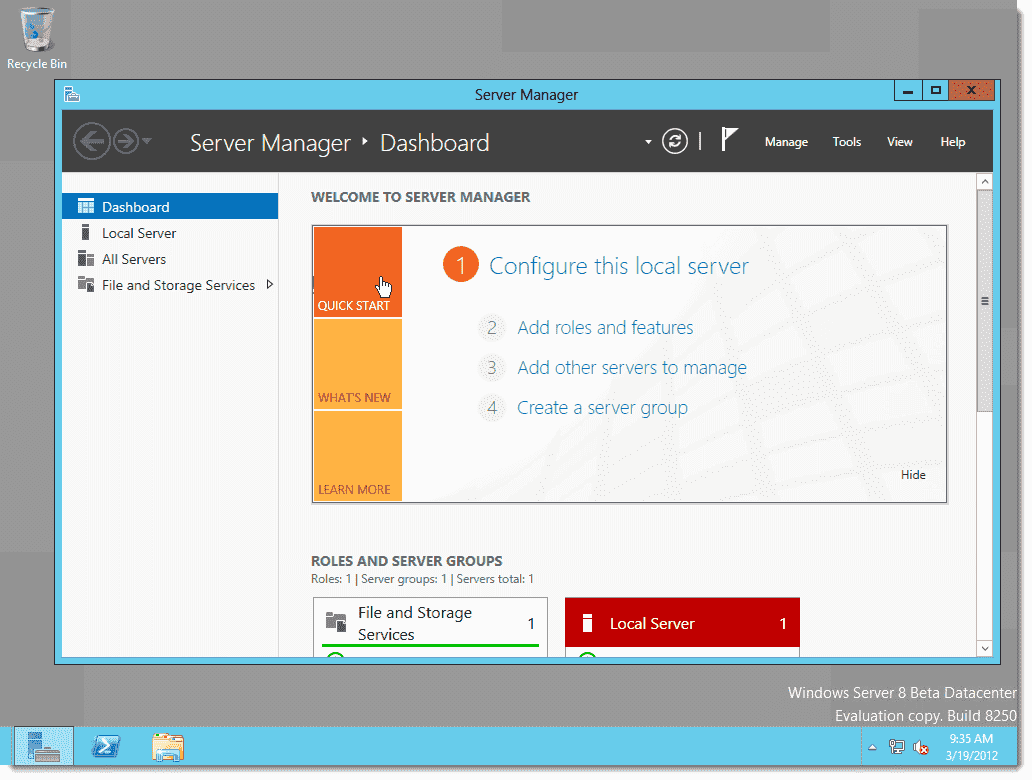Click the All Servers icon in sidebar
Viewport: 1032px width, 780px height.
coord(86,259)
